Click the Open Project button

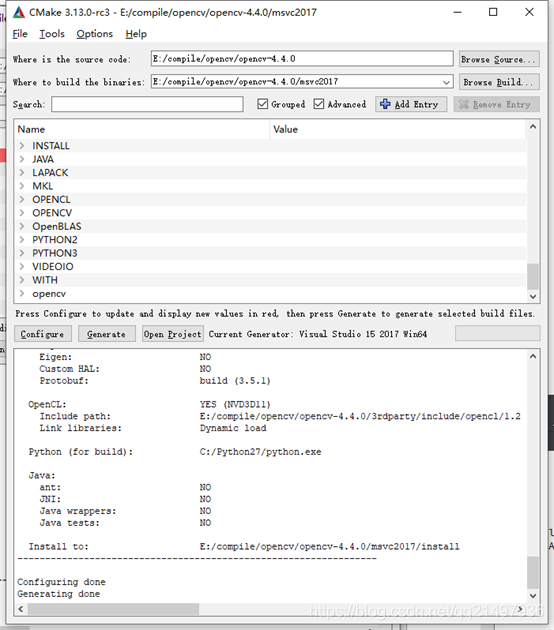click(x=173, y=334)
